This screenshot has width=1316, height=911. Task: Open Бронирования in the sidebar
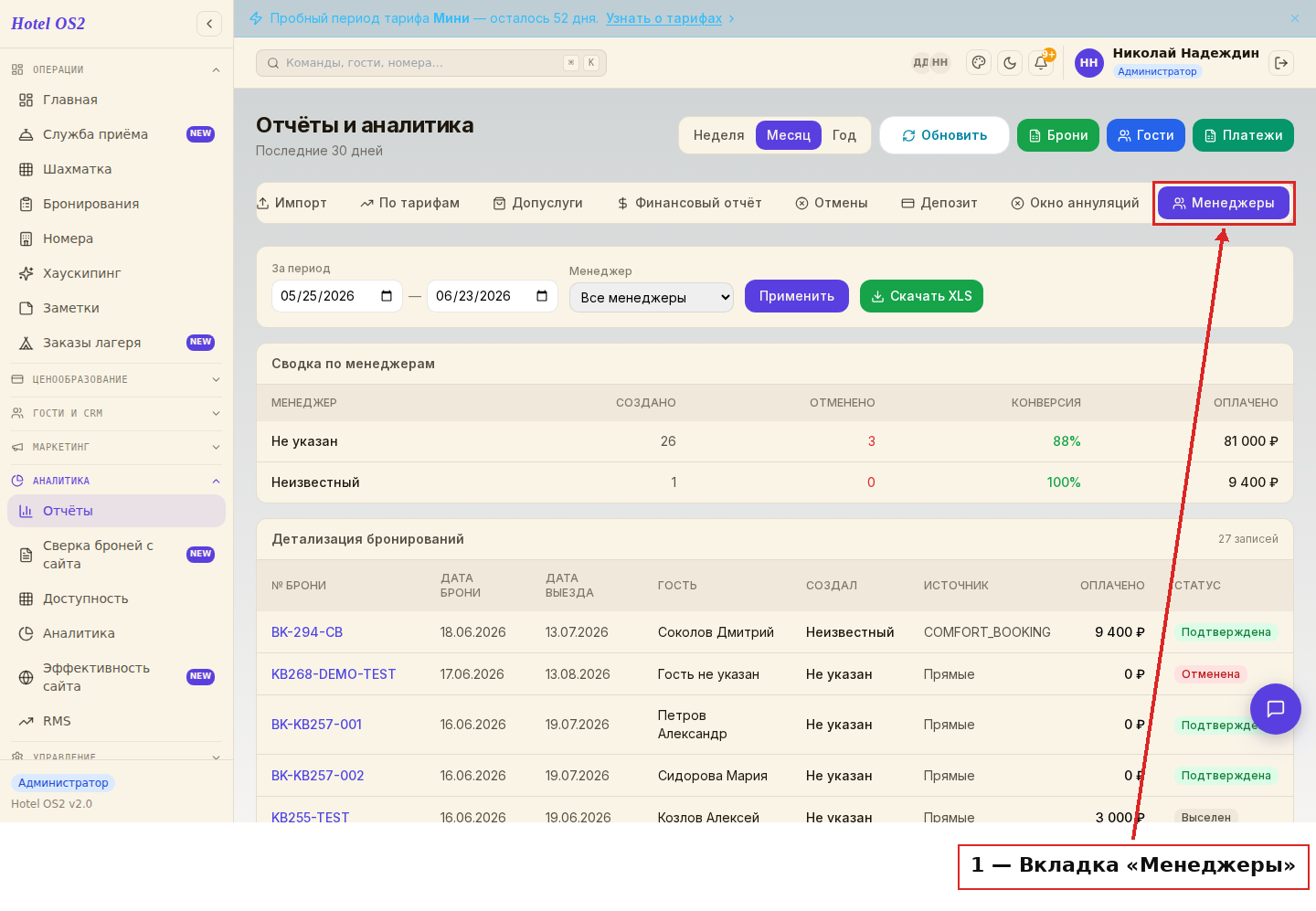point(116,204)
